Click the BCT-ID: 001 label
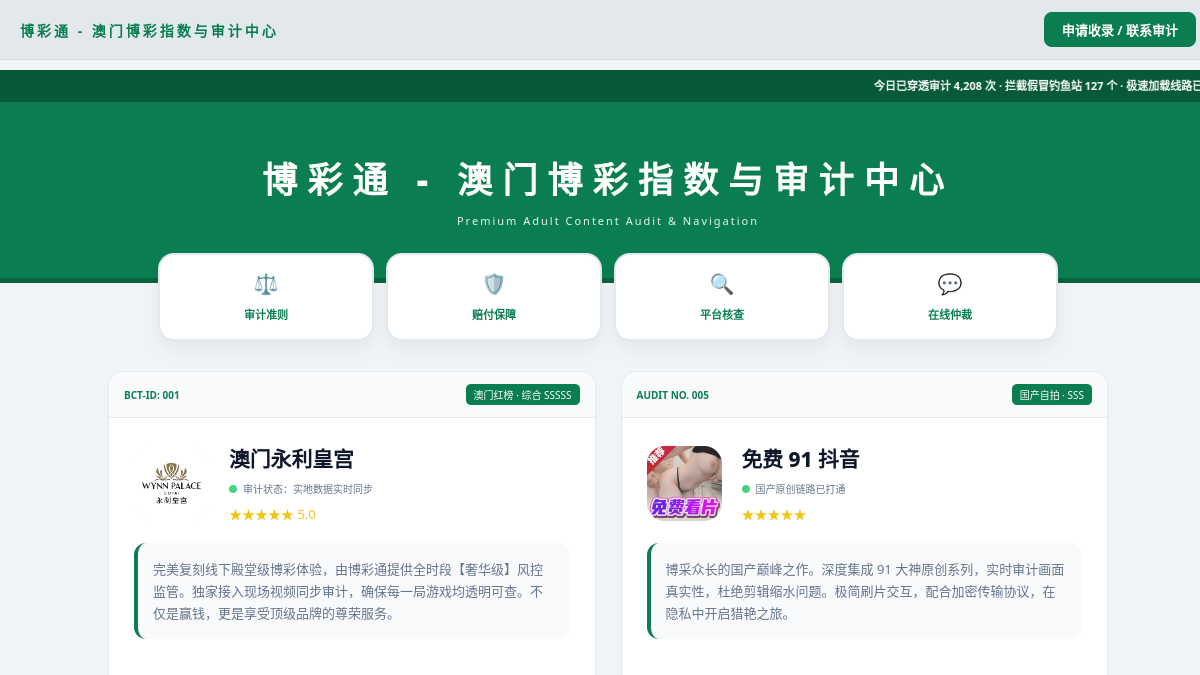 pos(152,395)
